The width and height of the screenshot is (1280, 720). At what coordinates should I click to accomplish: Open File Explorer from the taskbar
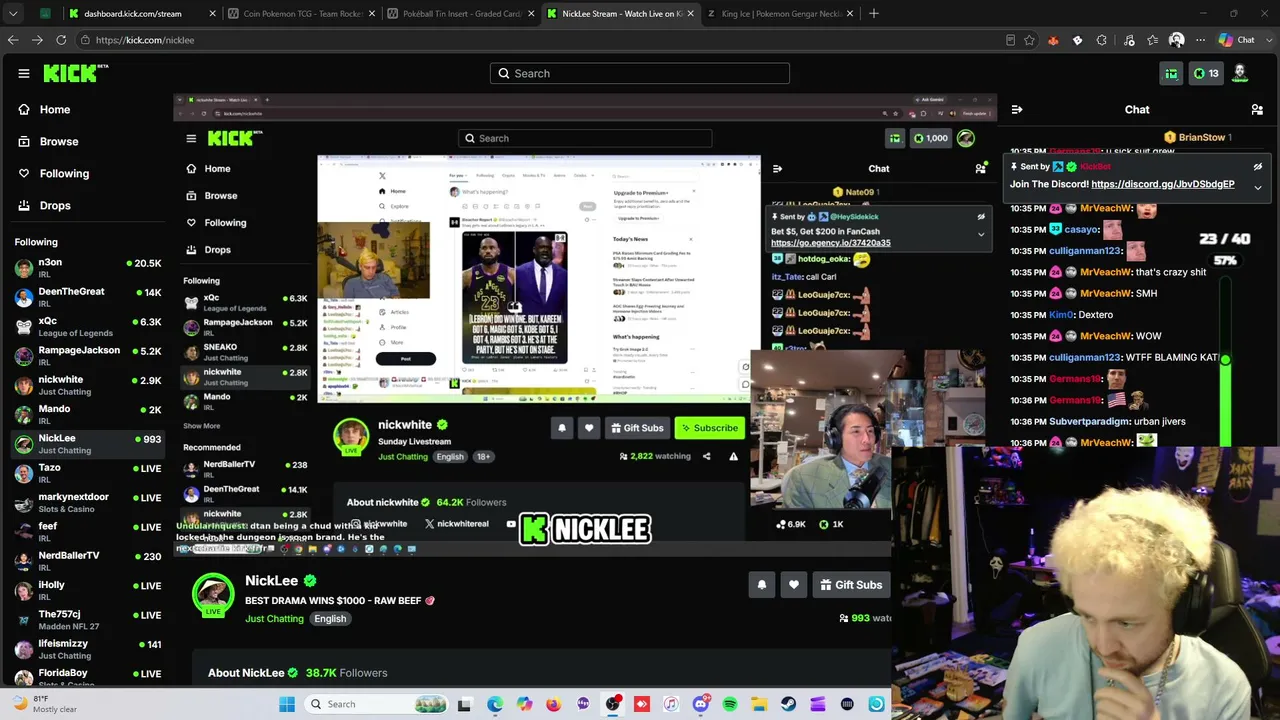pos(759,704)
